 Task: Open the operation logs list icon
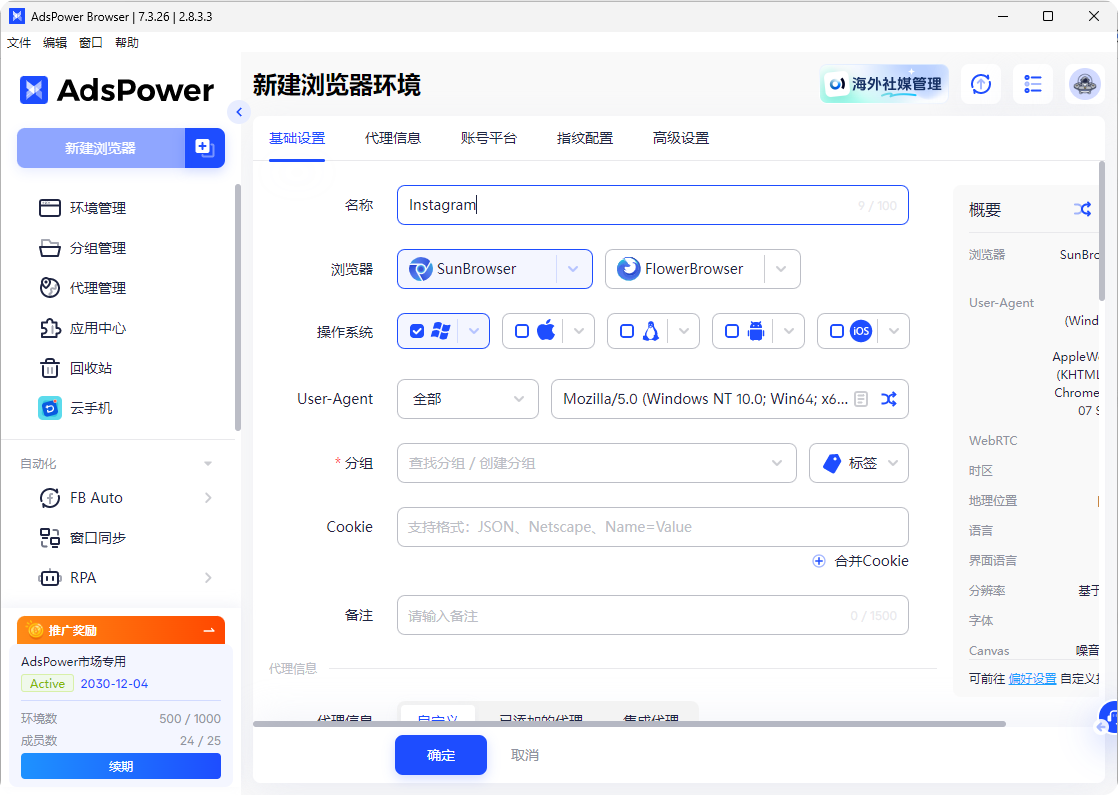coord(1033,84)
